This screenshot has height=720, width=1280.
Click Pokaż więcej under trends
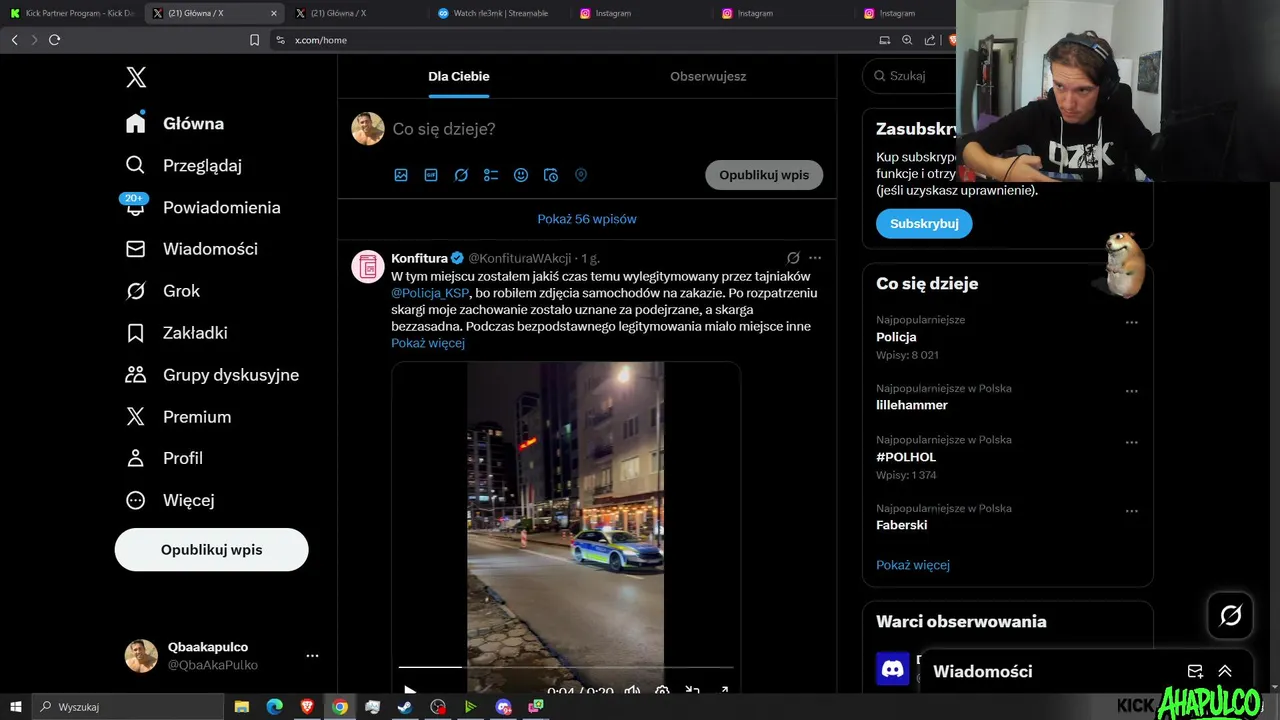tap(913, 565)
